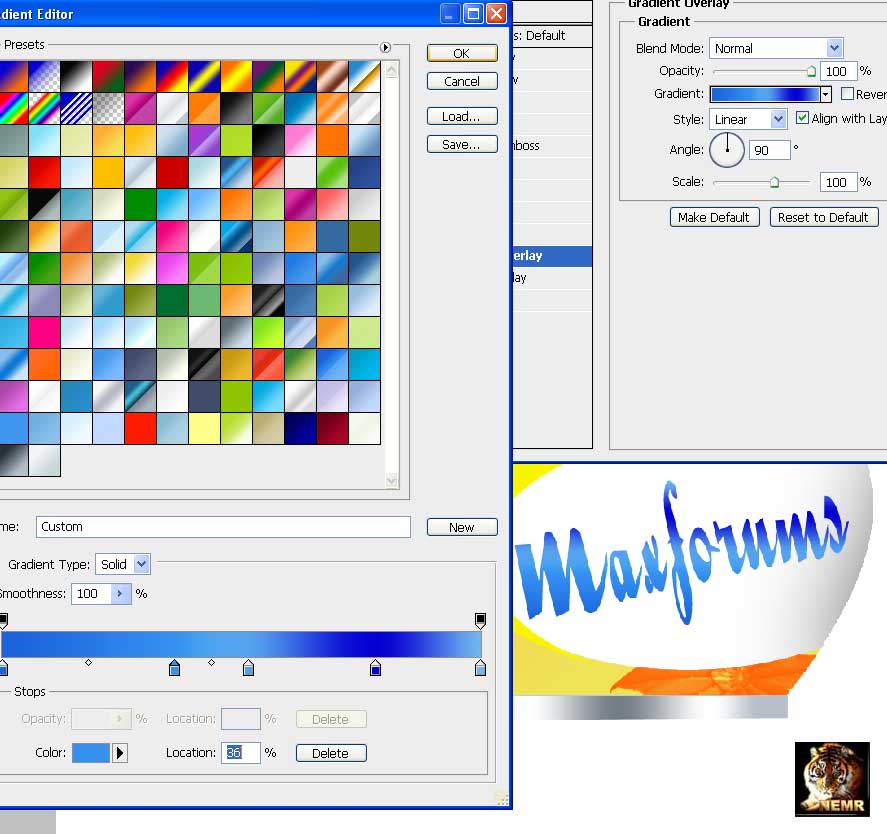This screenshot has width=887, height=834.
Task: Open the Presets flyout menu arrow
Action: (x=385, y=47)
